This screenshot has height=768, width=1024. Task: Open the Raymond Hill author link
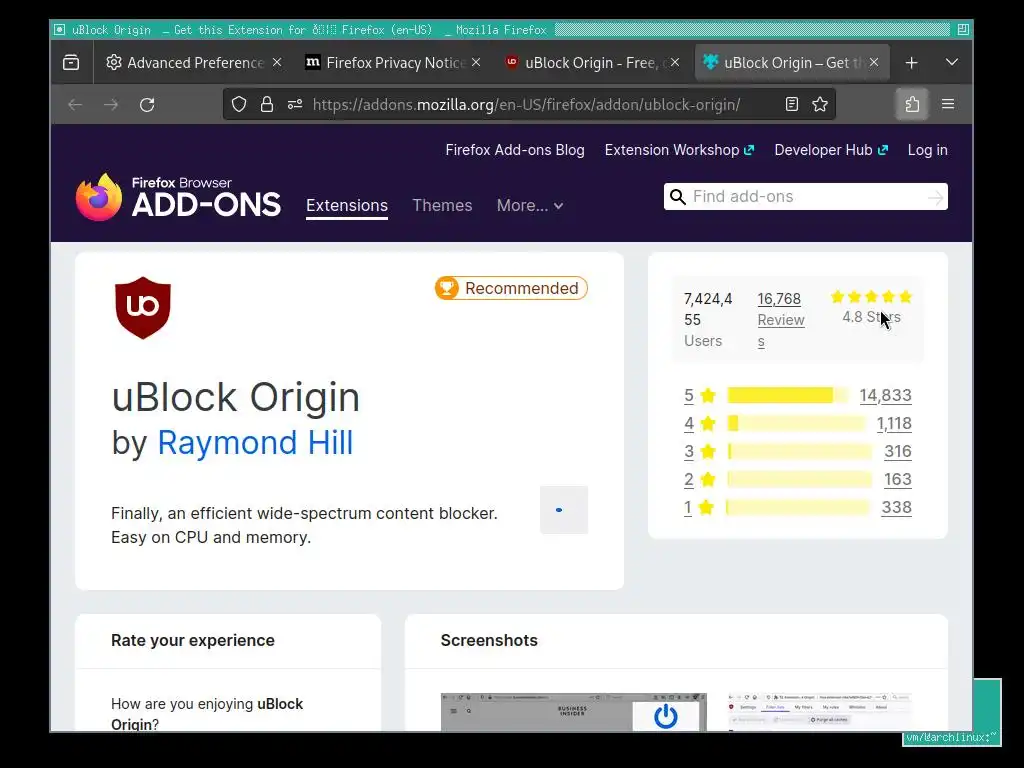pyautogui.click(x=255, y=443)
